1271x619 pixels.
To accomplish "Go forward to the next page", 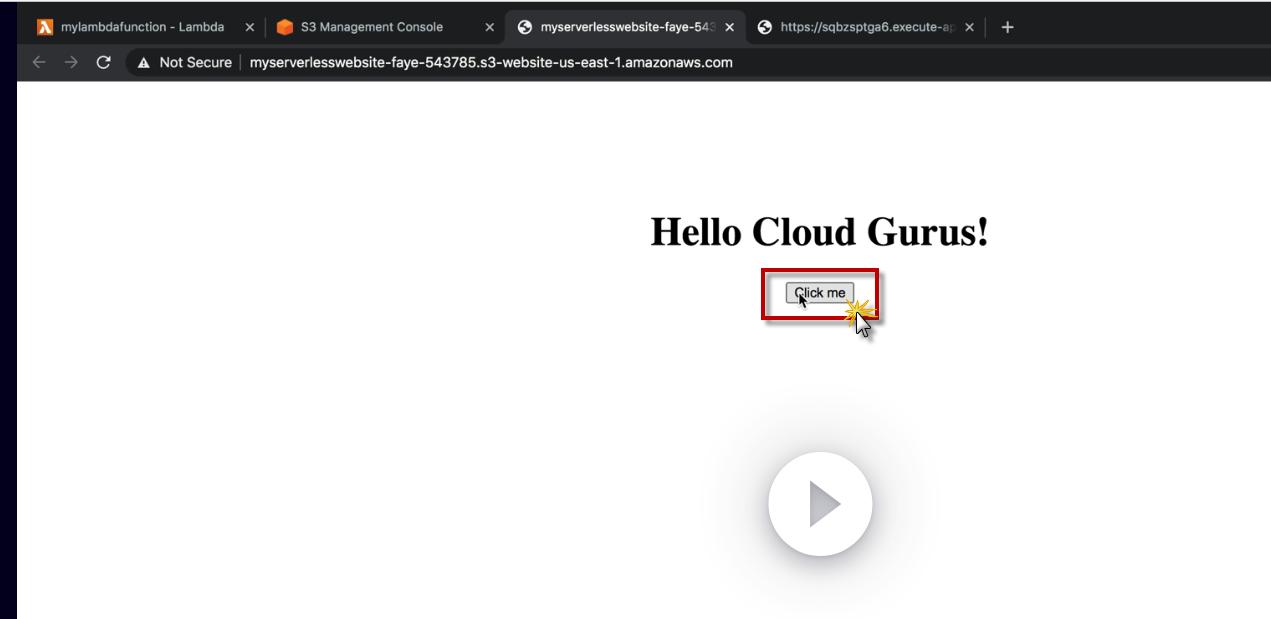I will coord(70,62).
